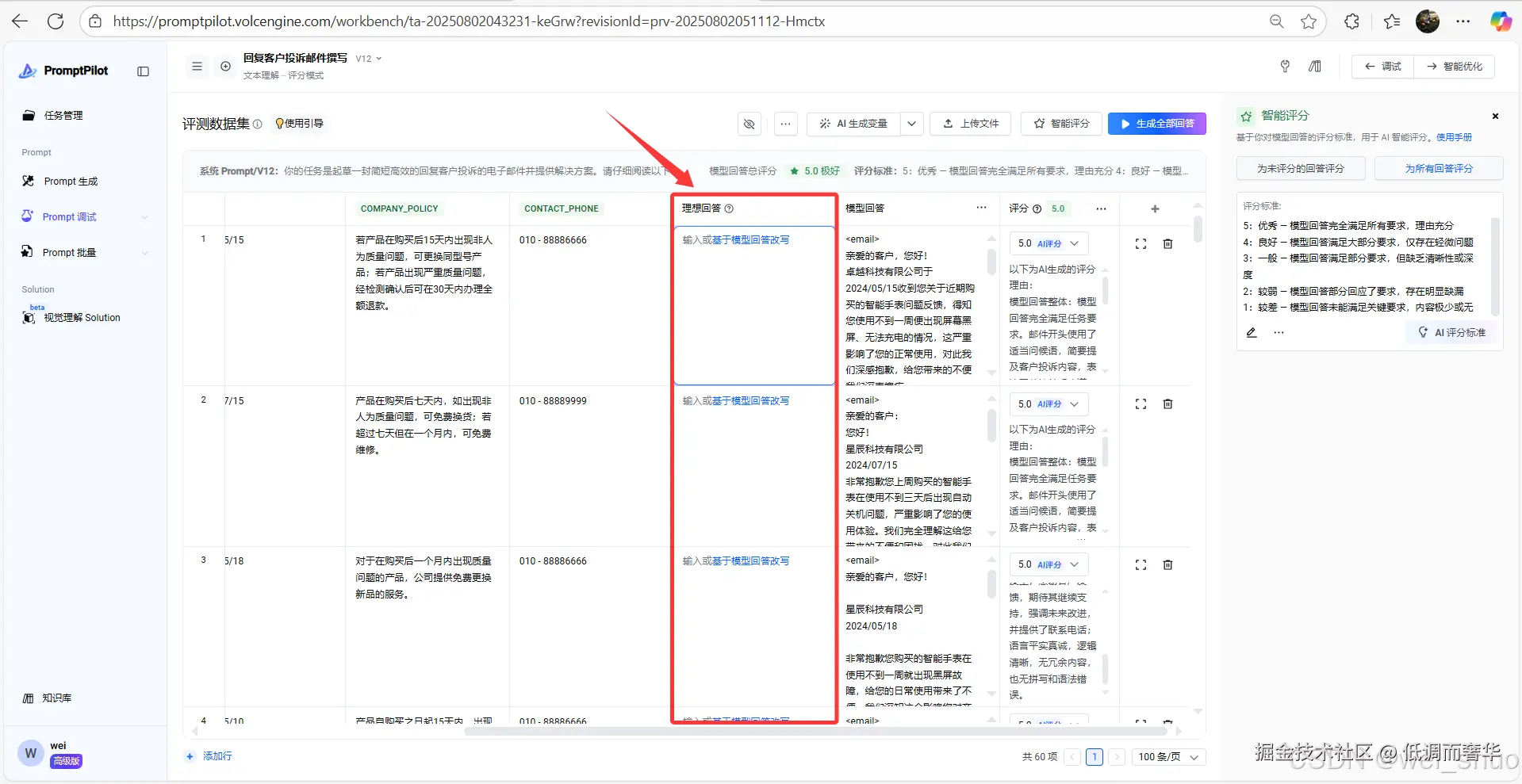Click 添加行 to add a row
This screenshot has height=784, width=1522.
(x=209, y=756)
